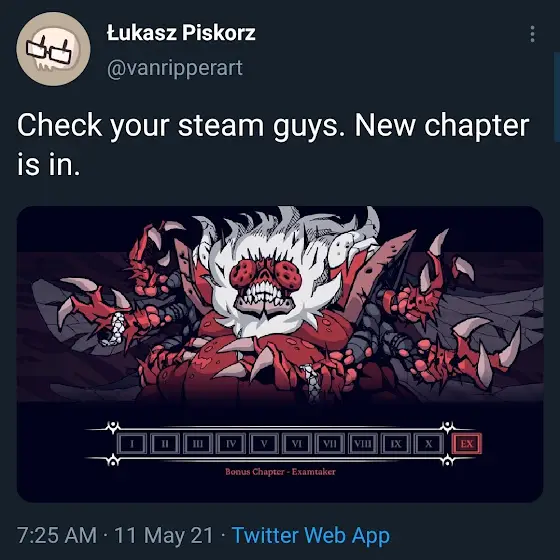Open the Twitter Web App source link
The image size is (560, 560).
tap(311, 535)
